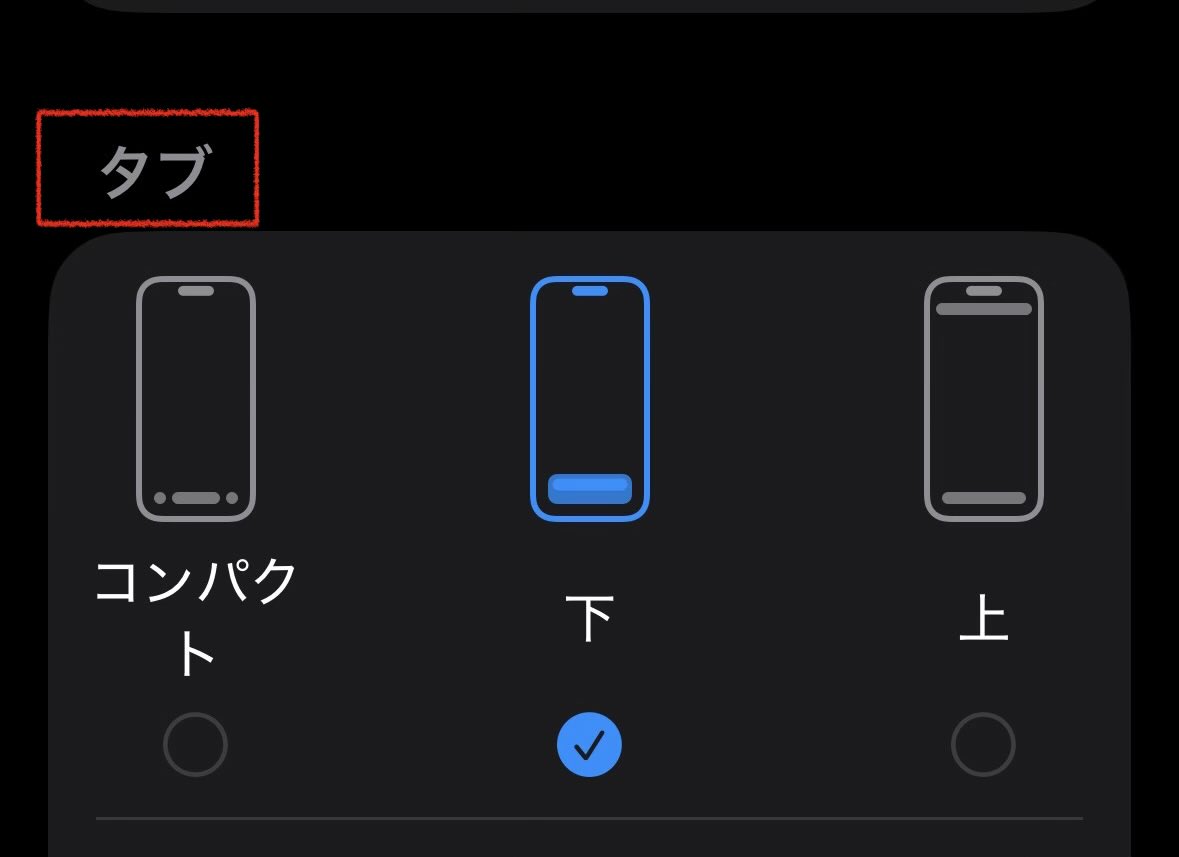The image size is (1179, 857).
Task: Click the タブ section header
Action: click(x=156, y=171)
